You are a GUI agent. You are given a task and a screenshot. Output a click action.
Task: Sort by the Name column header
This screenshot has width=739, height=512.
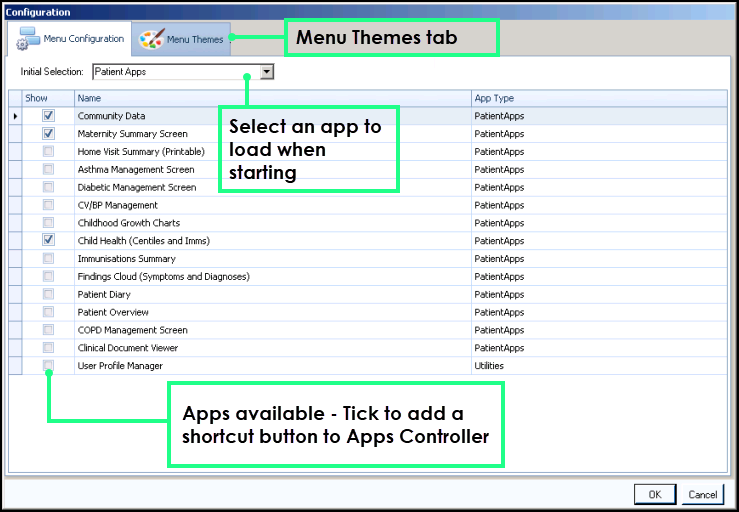tap(272, 98)
